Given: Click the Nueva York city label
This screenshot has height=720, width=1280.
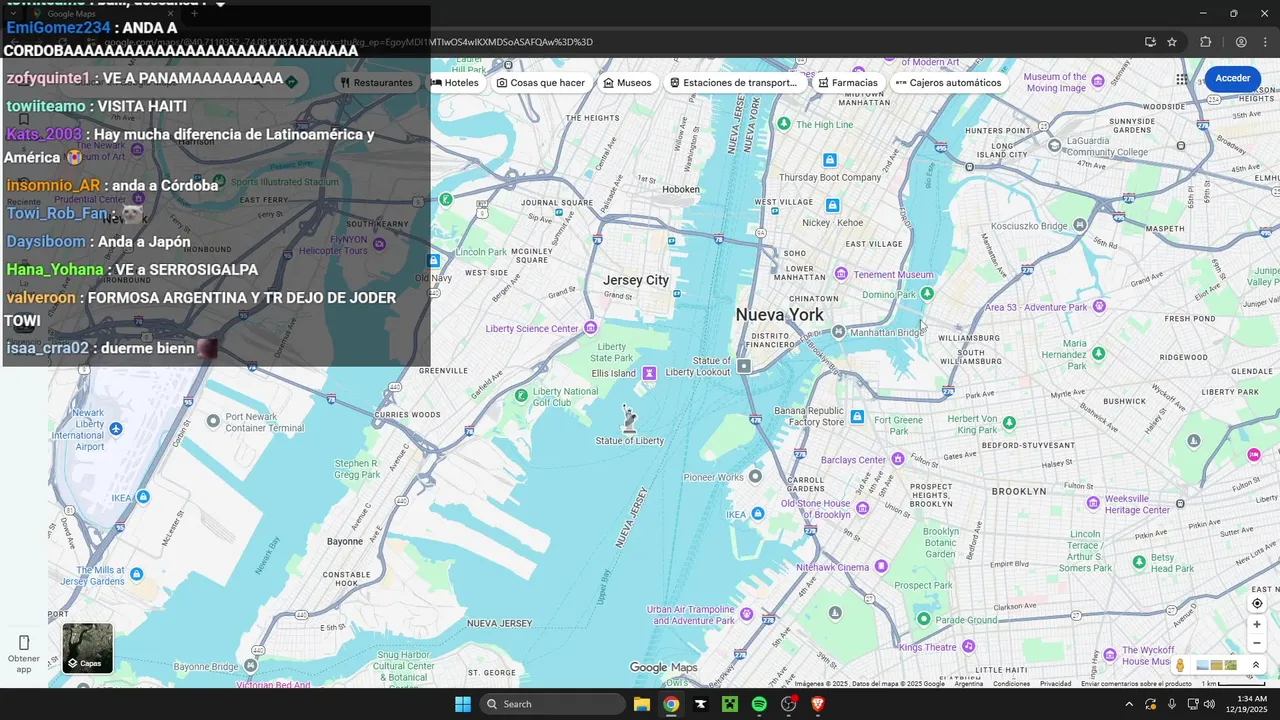Looking at the screenshot, I should (x=780, y=315).
